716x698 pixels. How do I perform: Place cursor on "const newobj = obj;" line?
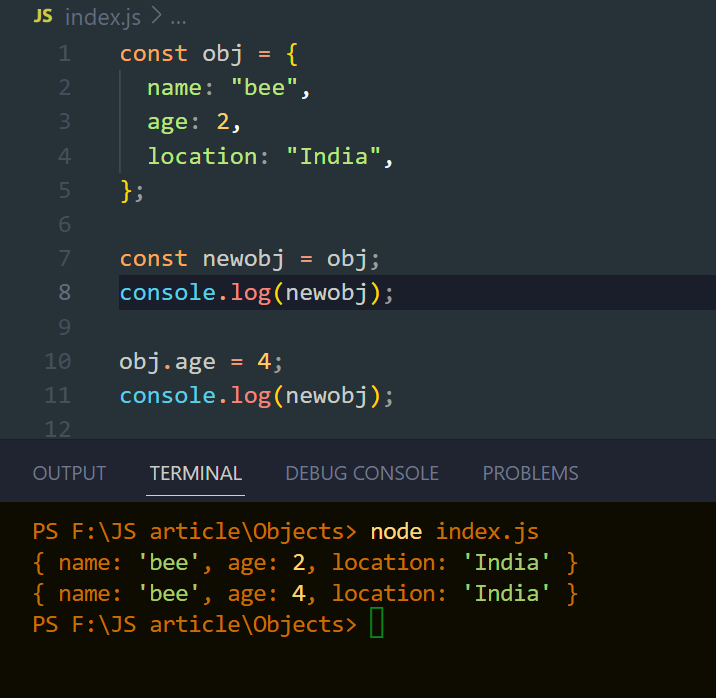click(249, 259)
